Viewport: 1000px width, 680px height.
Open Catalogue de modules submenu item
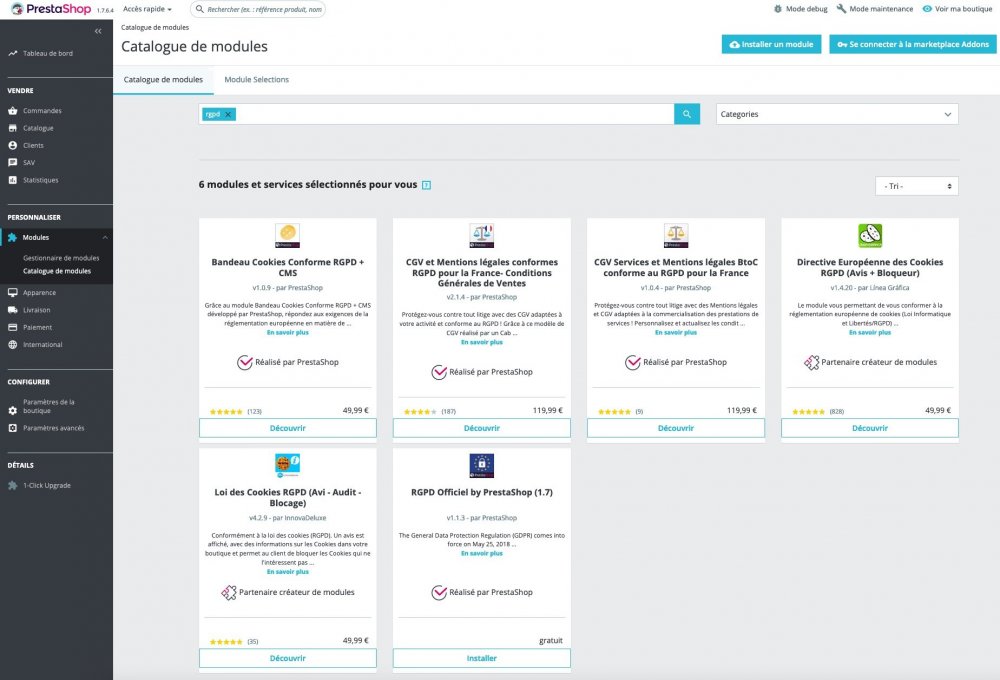pyautogui.click(x=57, y=271)
